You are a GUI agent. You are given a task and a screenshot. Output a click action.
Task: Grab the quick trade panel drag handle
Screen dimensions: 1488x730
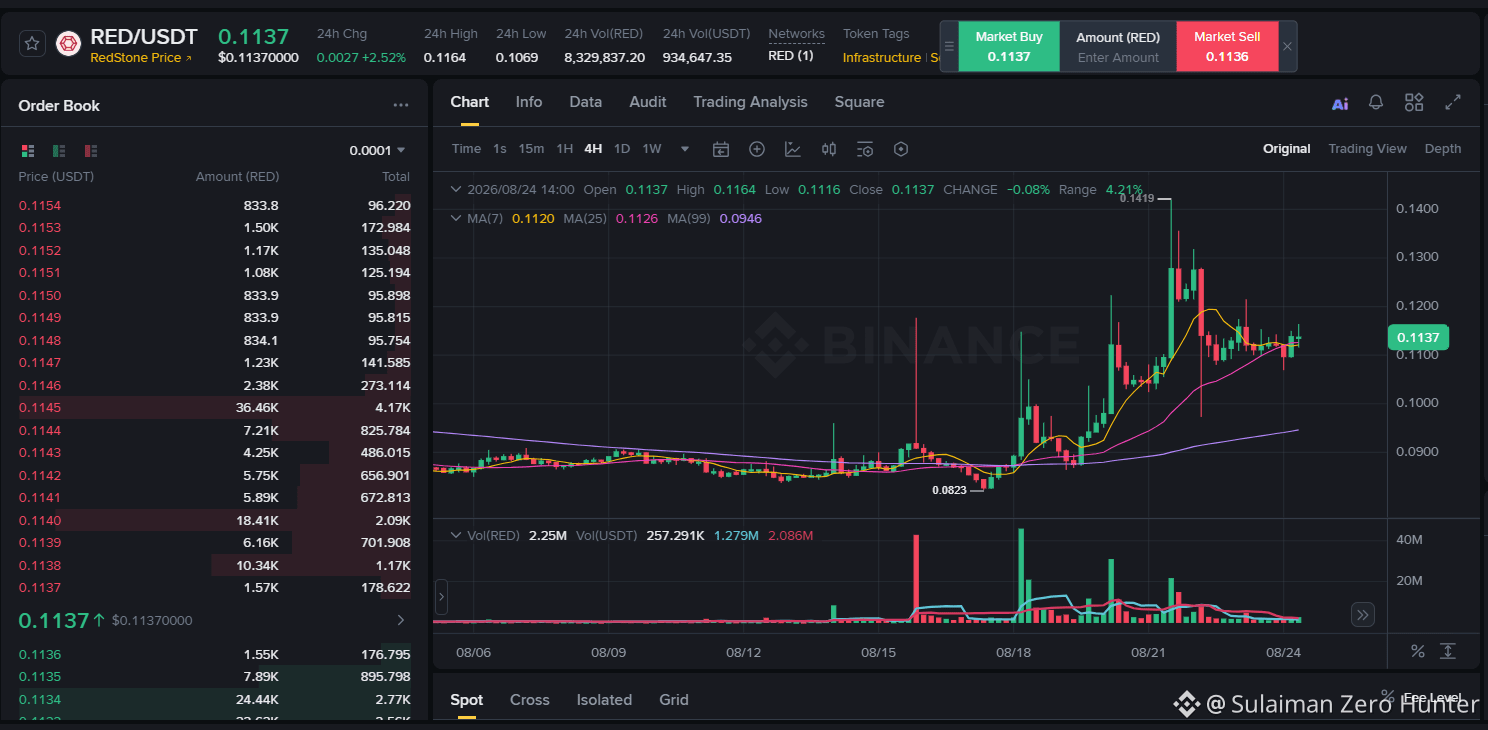pos(949,46)
